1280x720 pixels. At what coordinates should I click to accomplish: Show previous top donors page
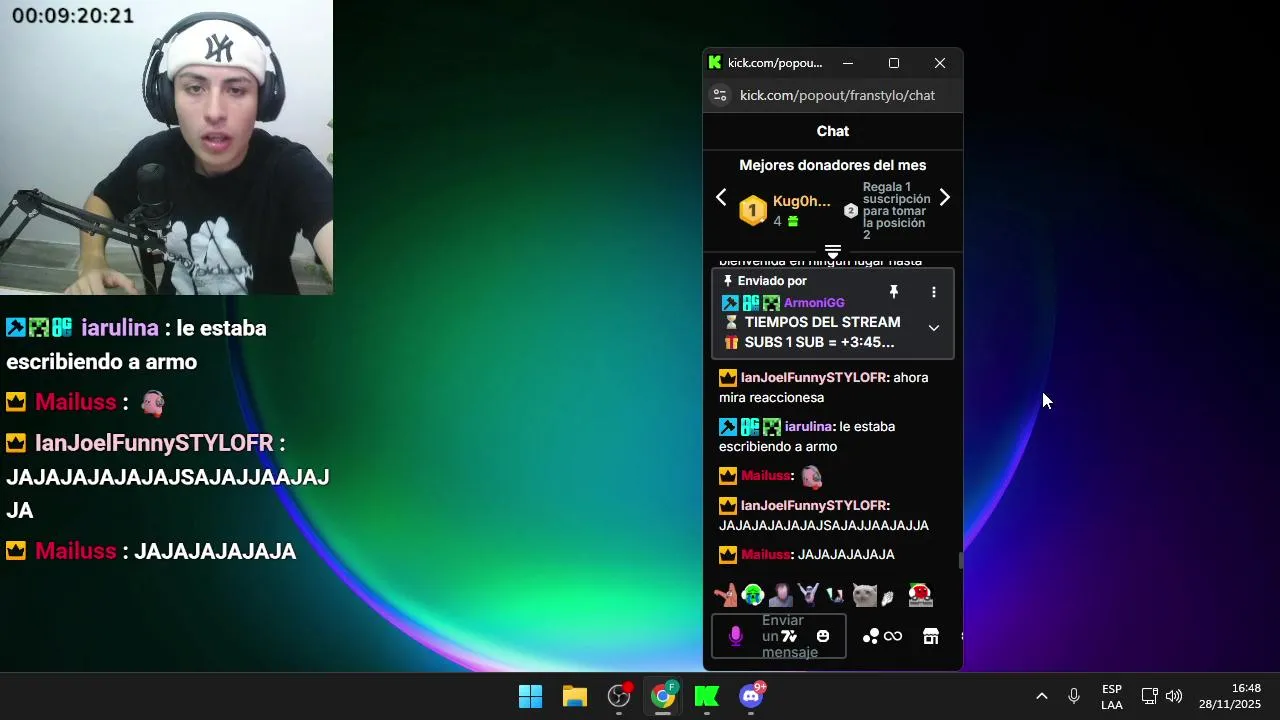721,197
